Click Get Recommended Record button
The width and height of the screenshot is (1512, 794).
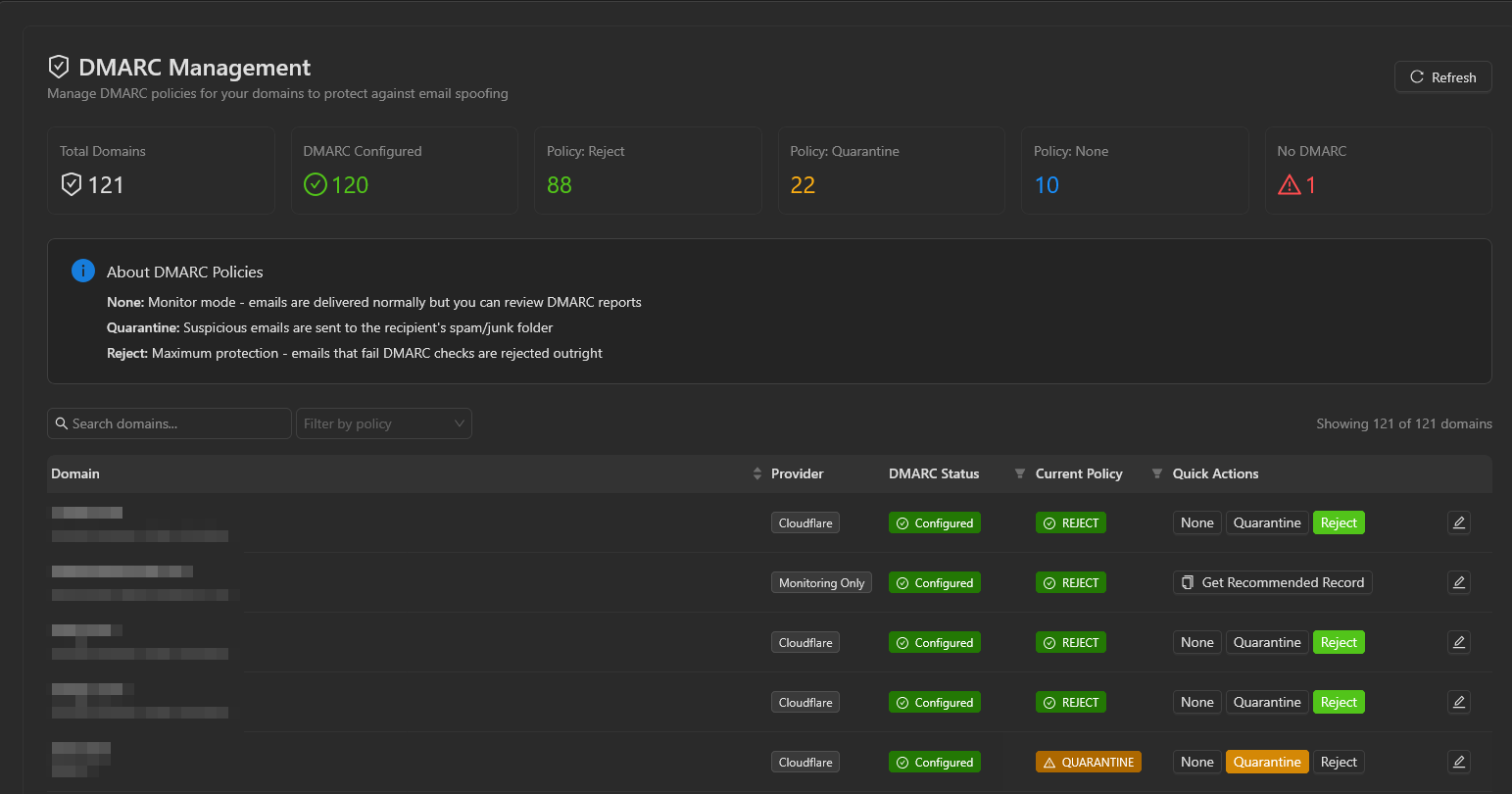[x=1273, y=582]
